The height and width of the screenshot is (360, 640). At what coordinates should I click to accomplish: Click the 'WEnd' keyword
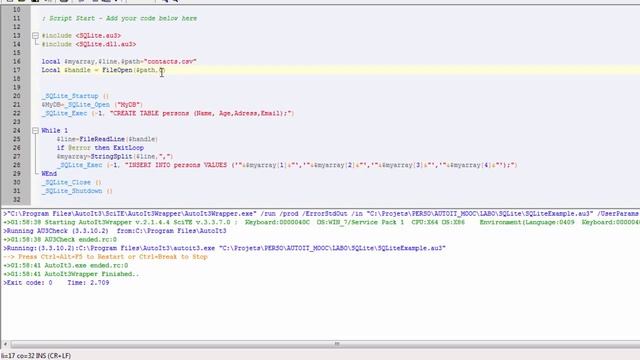[49, 174]
